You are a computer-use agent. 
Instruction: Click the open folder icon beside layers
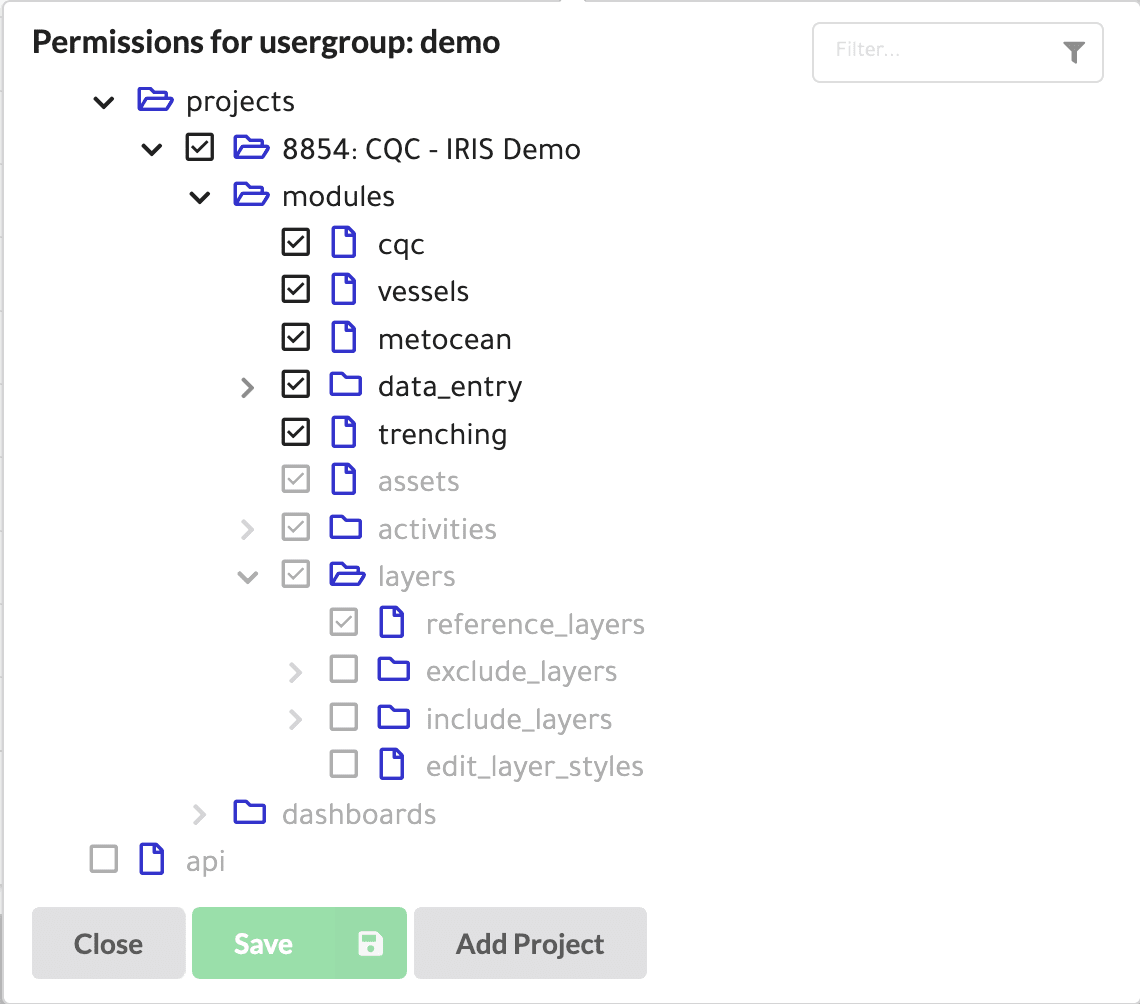point(347,574)
